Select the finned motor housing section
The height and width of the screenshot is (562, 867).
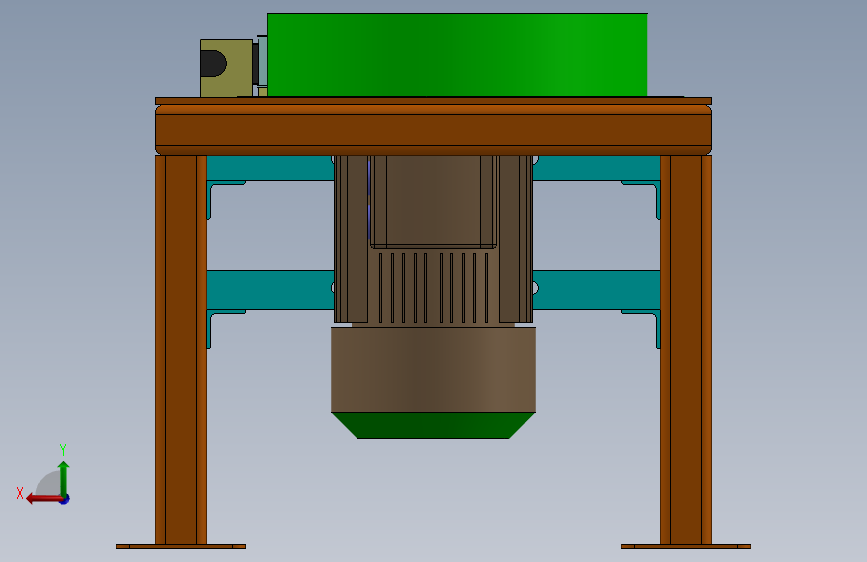tap(433, 287)
